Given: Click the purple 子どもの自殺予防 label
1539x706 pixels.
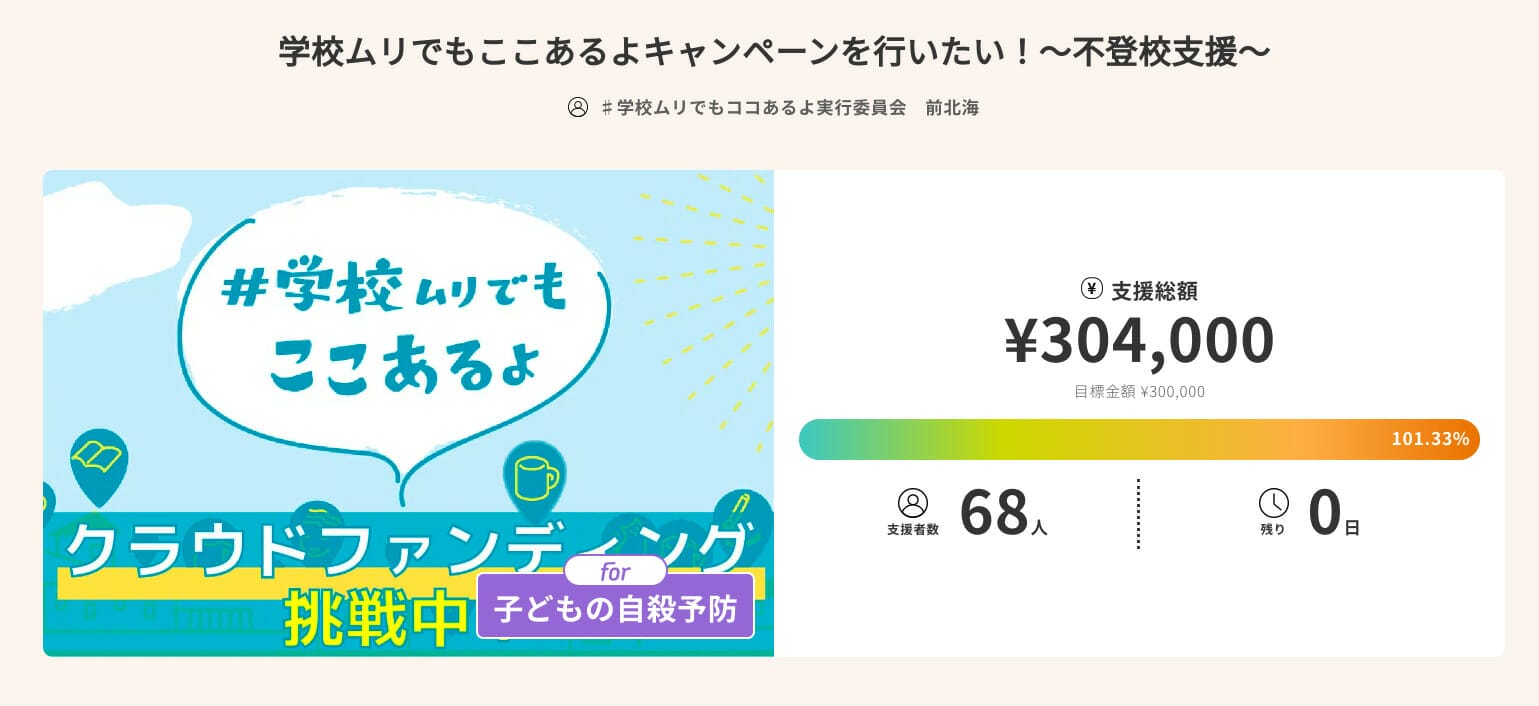Looking at the screenshot, I should tap(615, 609).
